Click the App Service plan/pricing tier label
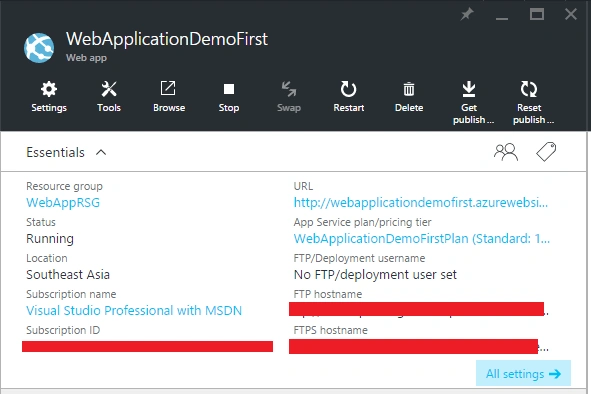The height and width of the screenshot is (394, 591). pos(363,222)
